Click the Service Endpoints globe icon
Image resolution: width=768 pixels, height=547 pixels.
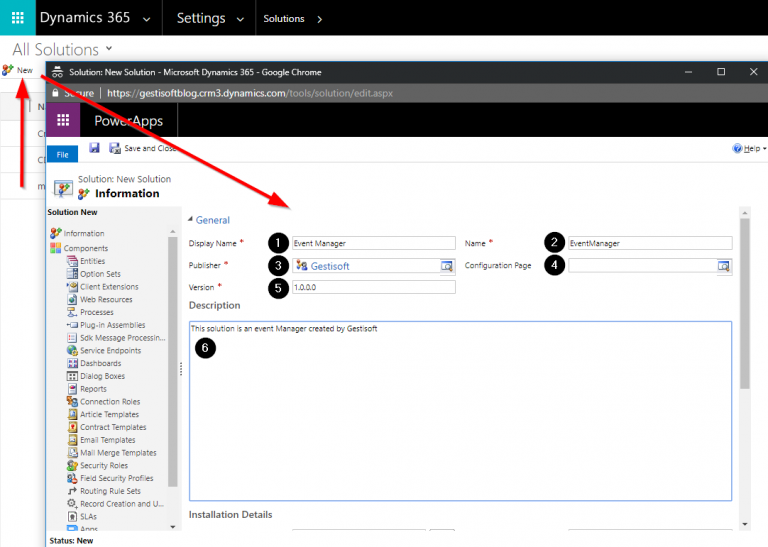72,350
